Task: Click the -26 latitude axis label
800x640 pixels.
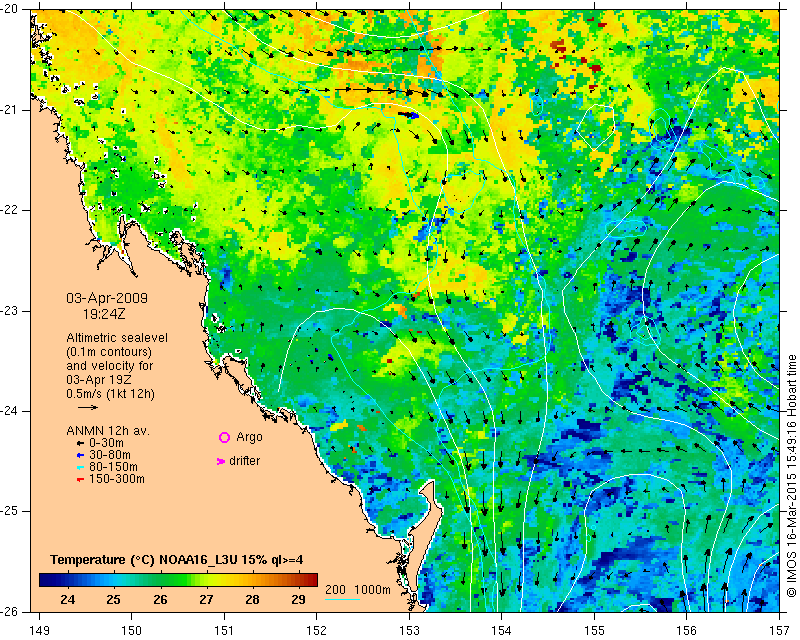Action: [x=11, y=612]
